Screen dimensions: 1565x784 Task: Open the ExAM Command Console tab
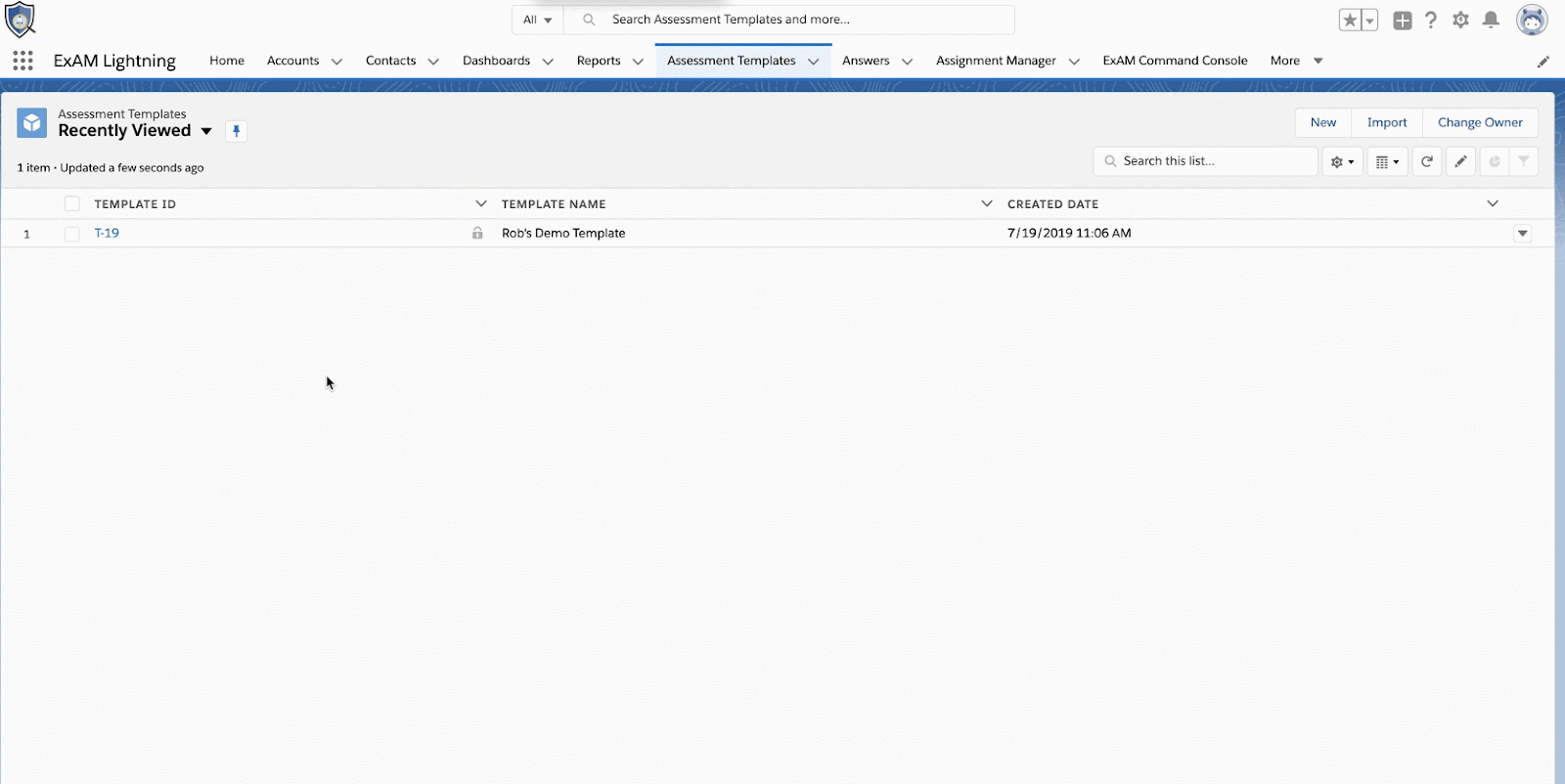coord(1175,61)
